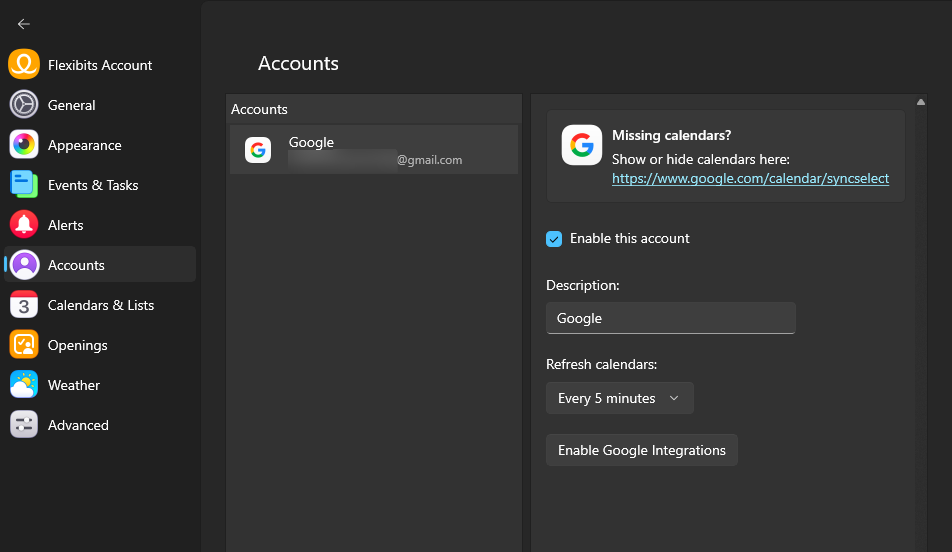Go to the Weather settings label
Screen dimensions: 952x552
74,385
